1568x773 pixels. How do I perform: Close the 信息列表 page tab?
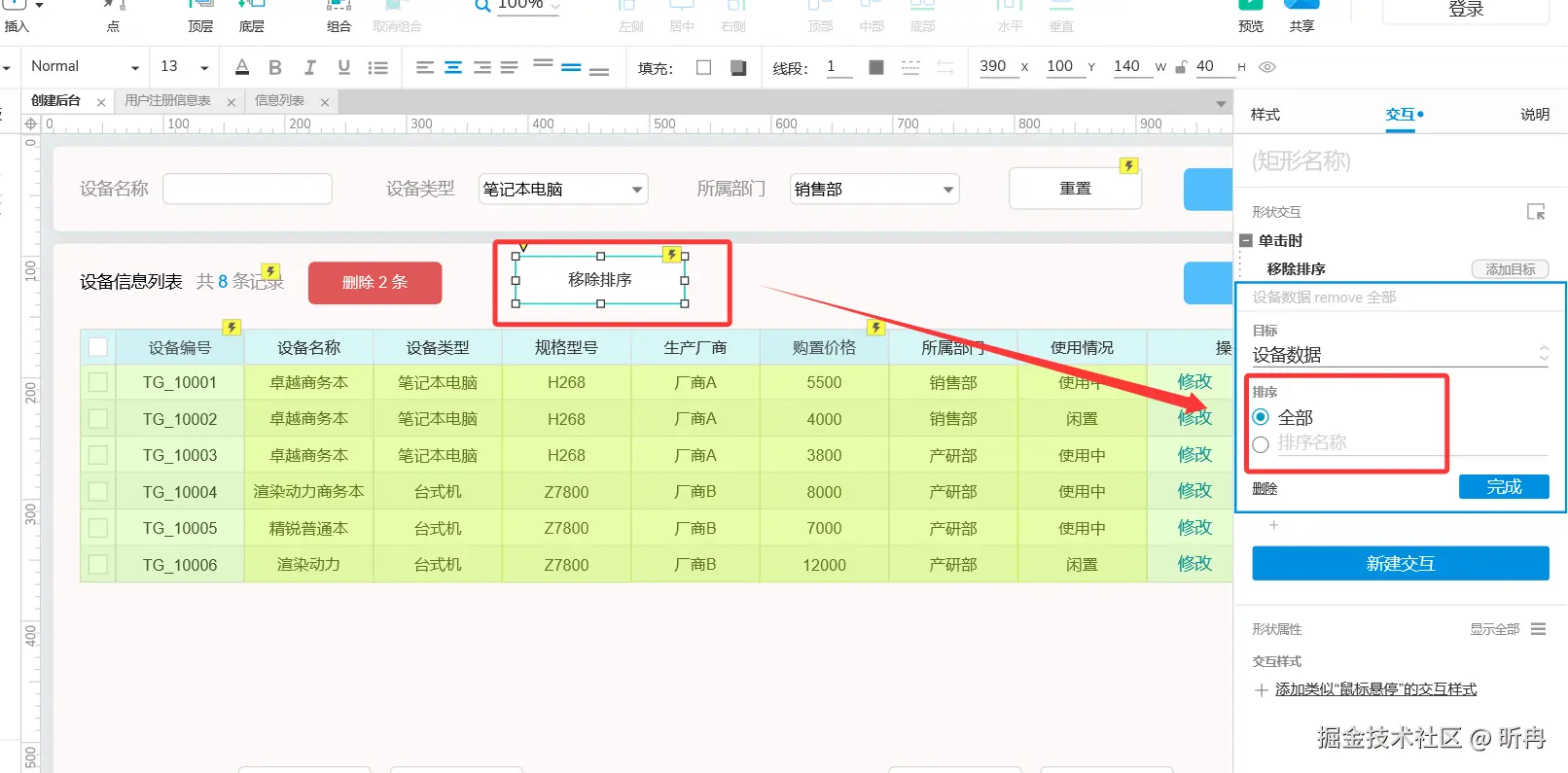325,102
